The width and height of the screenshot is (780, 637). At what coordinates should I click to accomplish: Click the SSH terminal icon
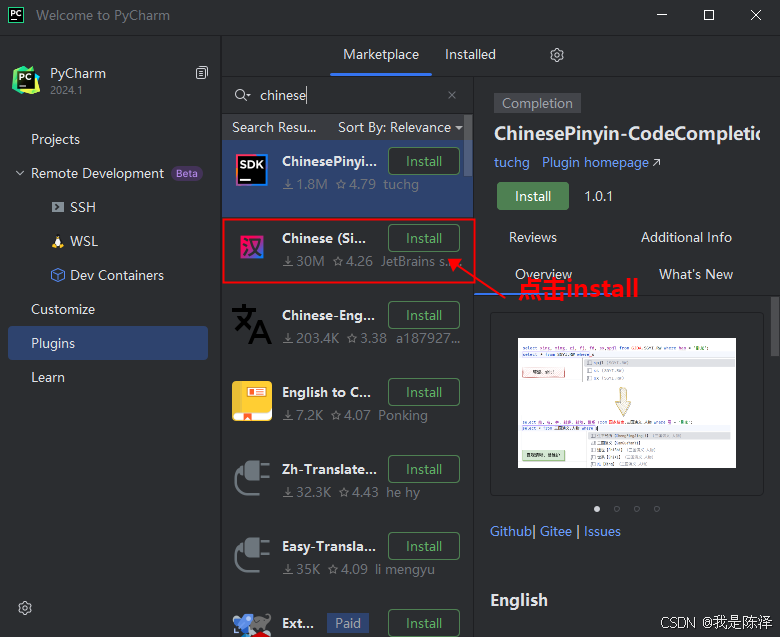pyautogui.click(x=58, y=207)
